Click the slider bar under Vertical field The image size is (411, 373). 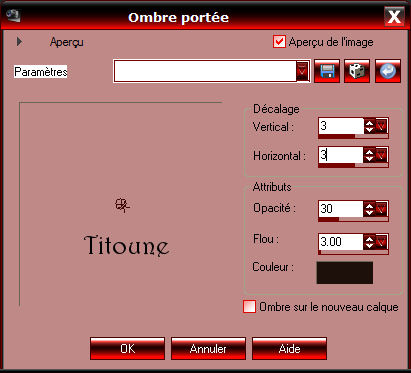tap(353, 136)
